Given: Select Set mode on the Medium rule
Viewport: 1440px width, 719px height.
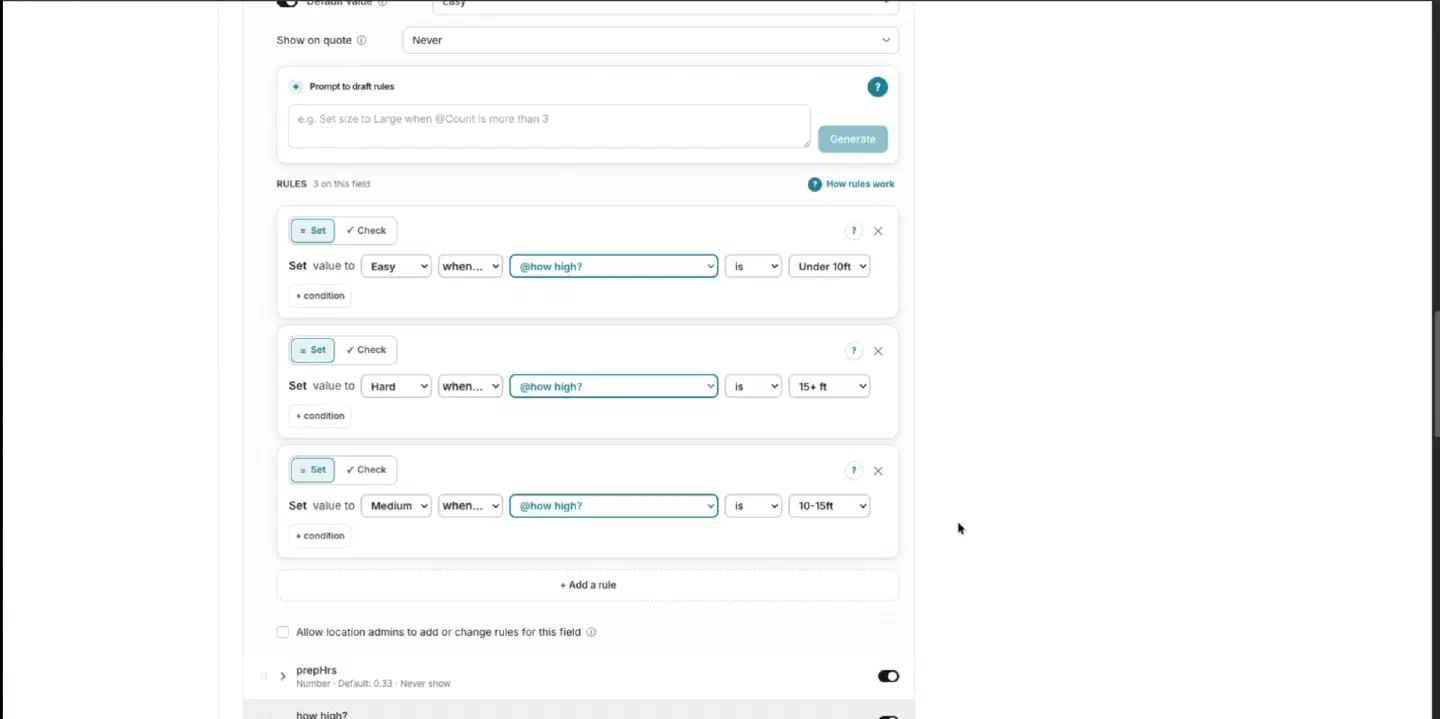Looking at the screenshot, I should 313,470.
